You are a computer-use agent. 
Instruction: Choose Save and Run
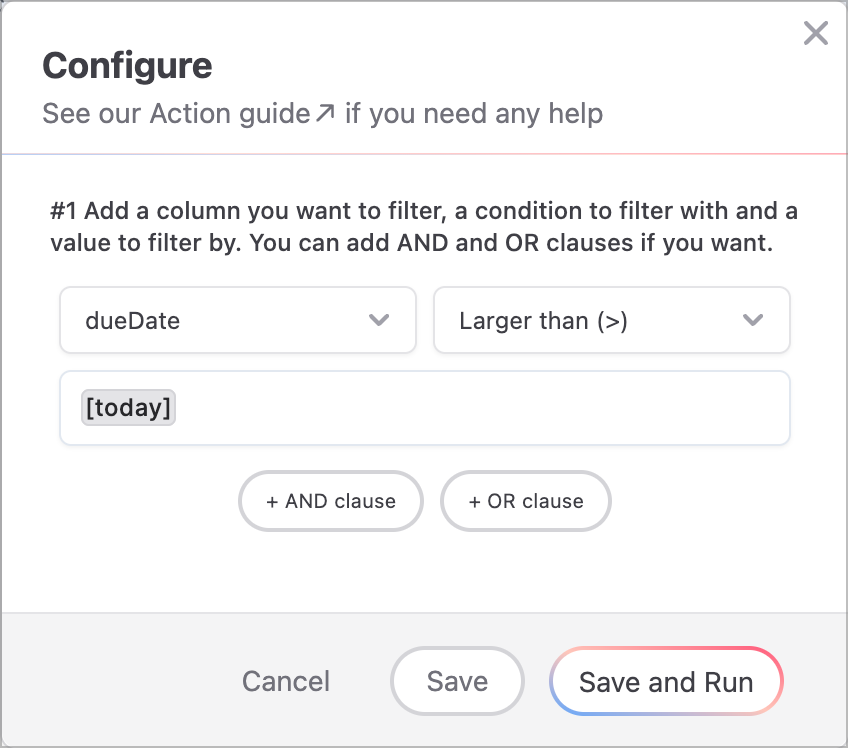[x=666, y=681]
